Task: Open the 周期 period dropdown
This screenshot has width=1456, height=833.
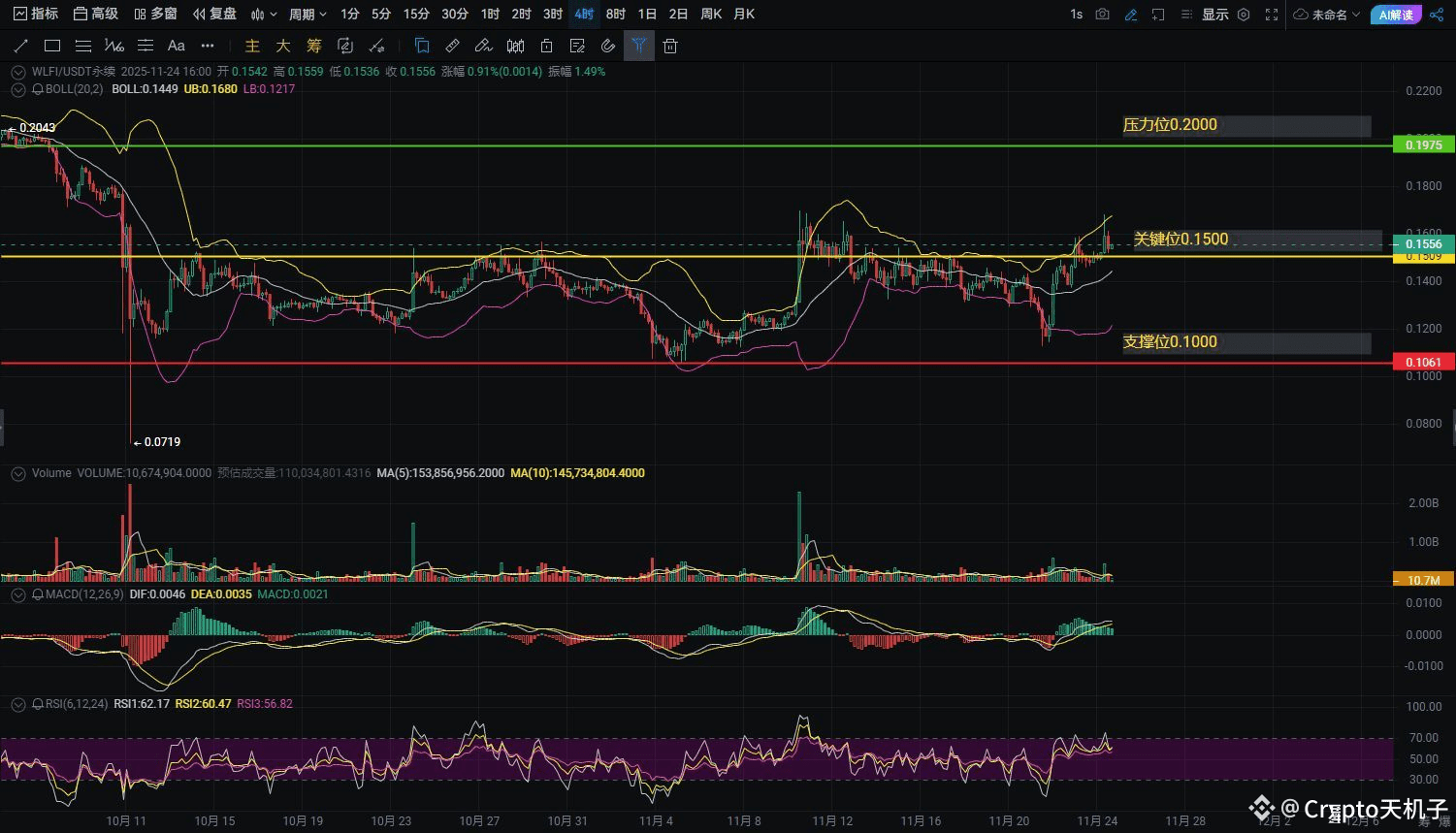Action: coord(307,15)
